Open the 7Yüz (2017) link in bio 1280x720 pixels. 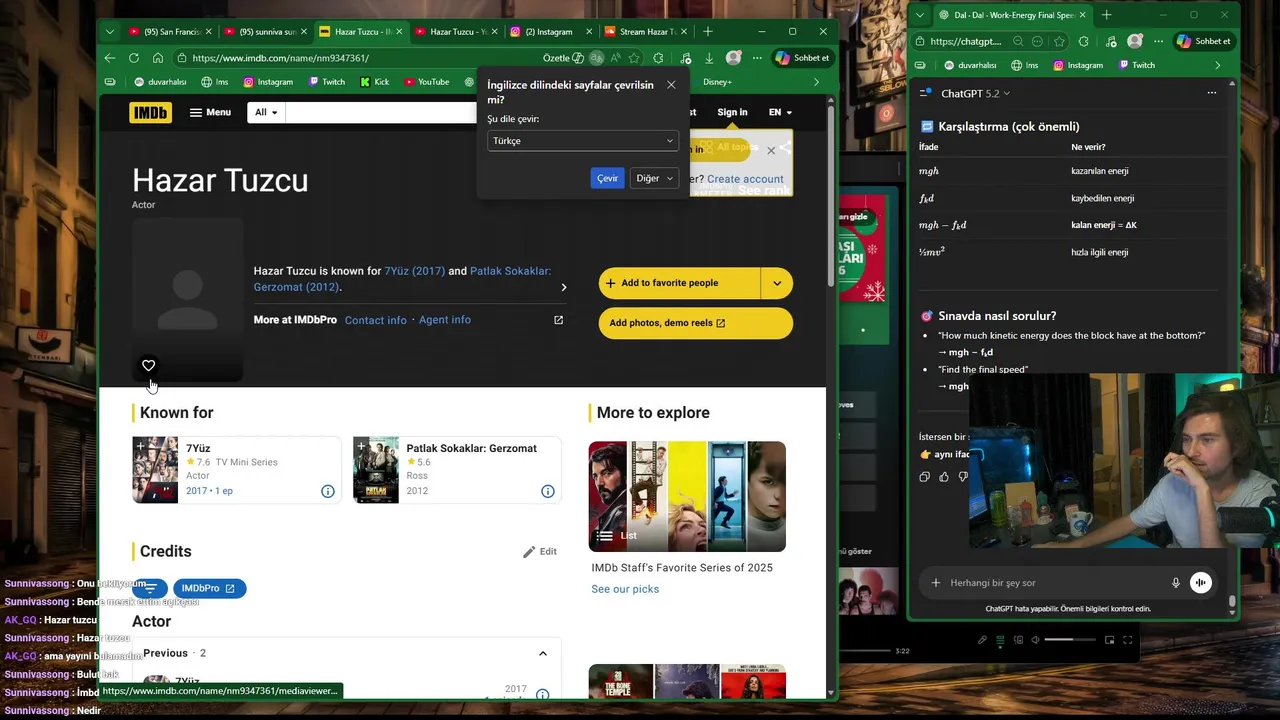(414, 271)
